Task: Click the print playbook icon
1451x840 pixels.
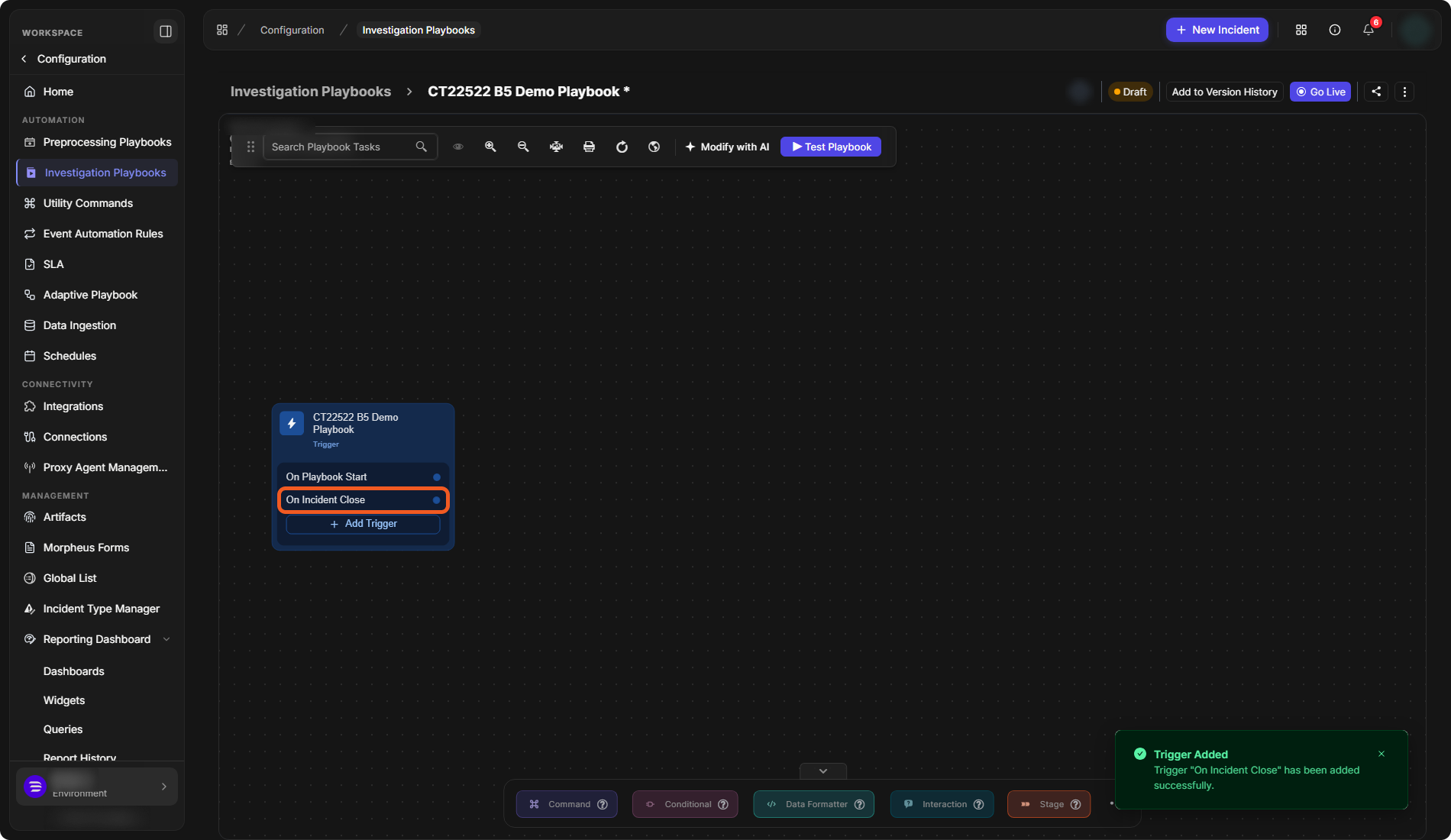Action: (589, 147)
